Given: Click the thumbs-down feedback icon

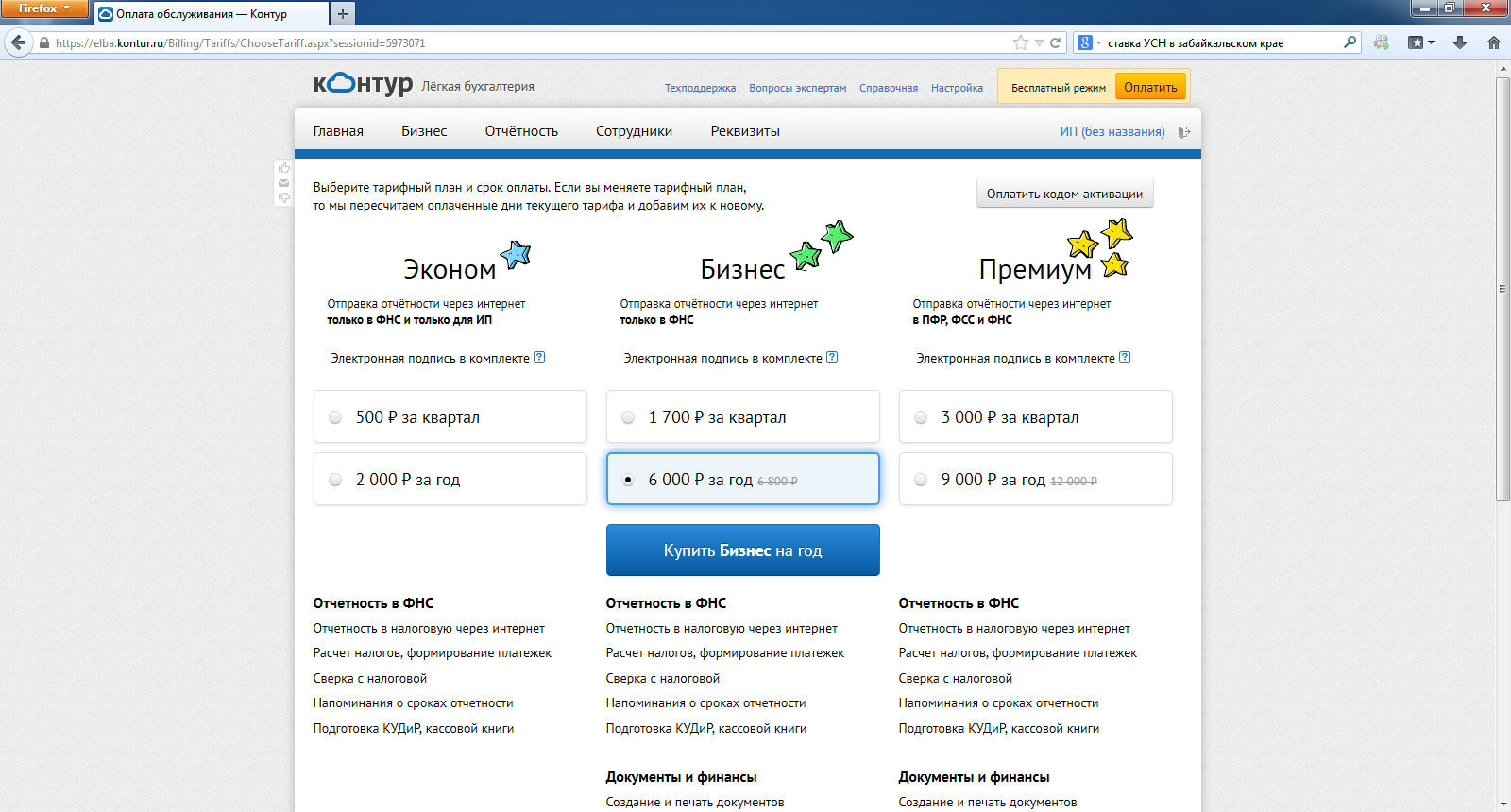Looking at the screenshot, I should click(x=284, y=197).
